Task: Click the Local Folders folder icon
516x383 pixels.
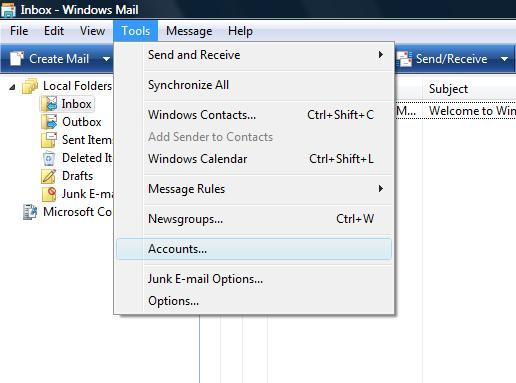Action: [x=30, y=86]
